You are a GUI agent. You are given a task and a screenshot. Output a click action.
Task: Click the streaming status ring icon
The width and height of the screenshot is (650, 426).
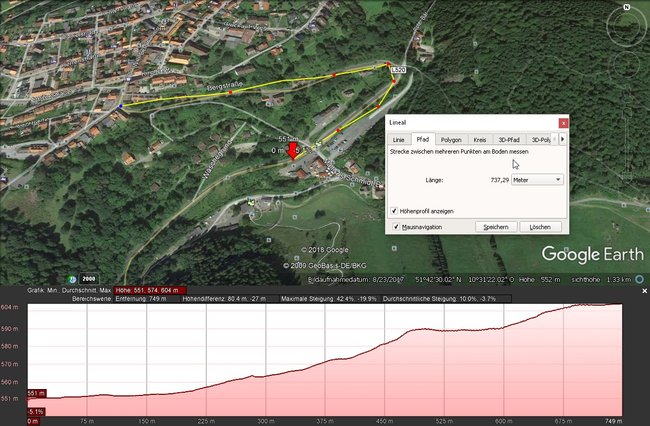640,279
